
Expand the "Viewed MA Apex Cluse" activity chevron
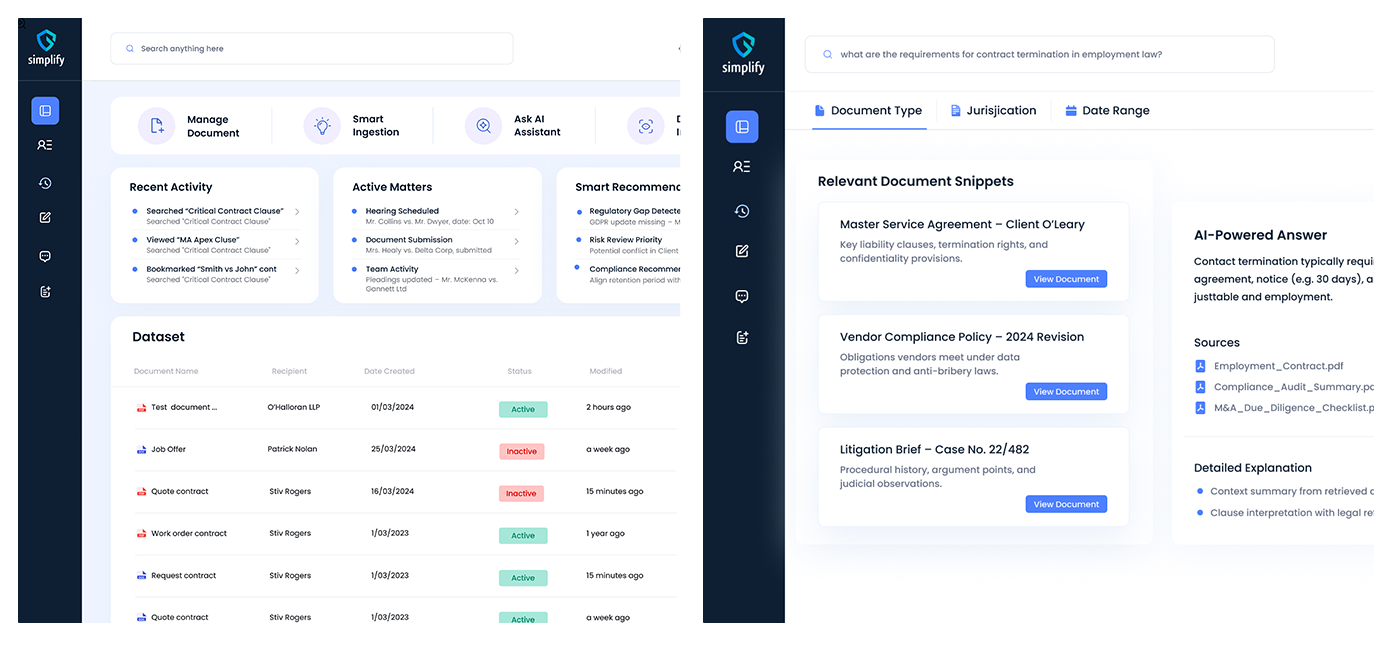click(x=297, y=241)
